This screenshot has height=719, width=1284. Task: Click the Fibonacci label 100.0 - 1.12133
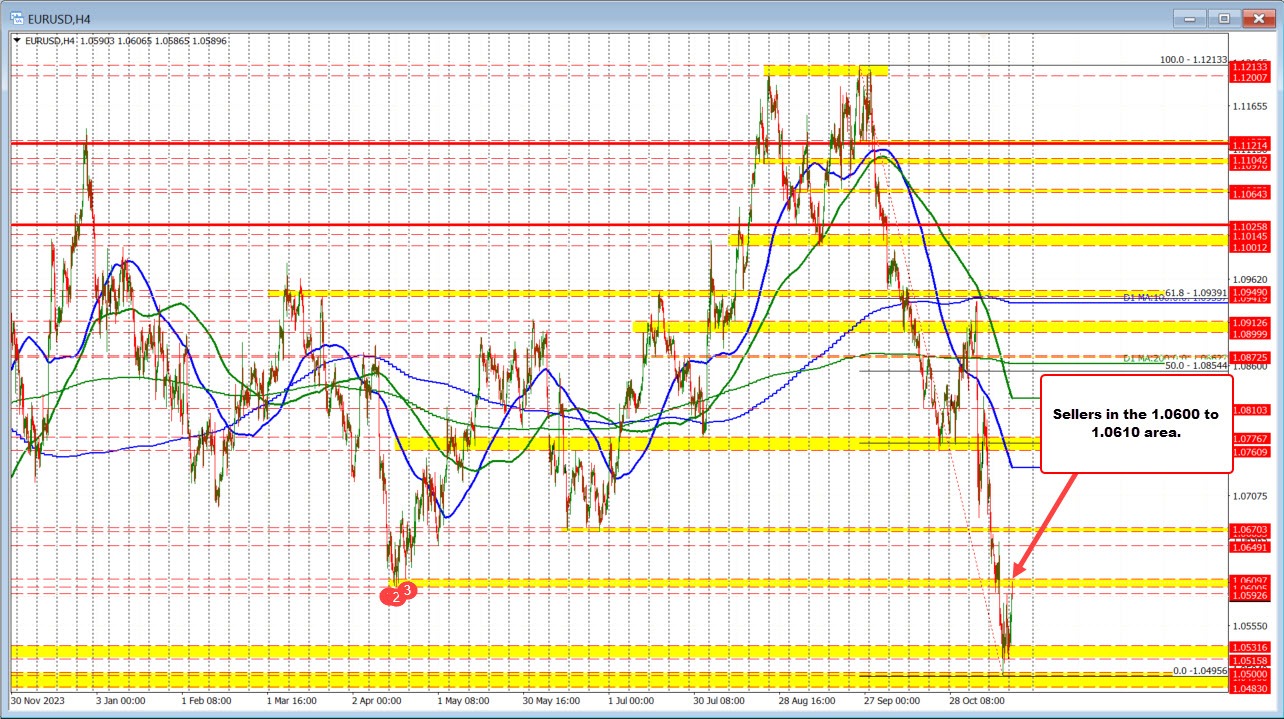[1193, 60]
